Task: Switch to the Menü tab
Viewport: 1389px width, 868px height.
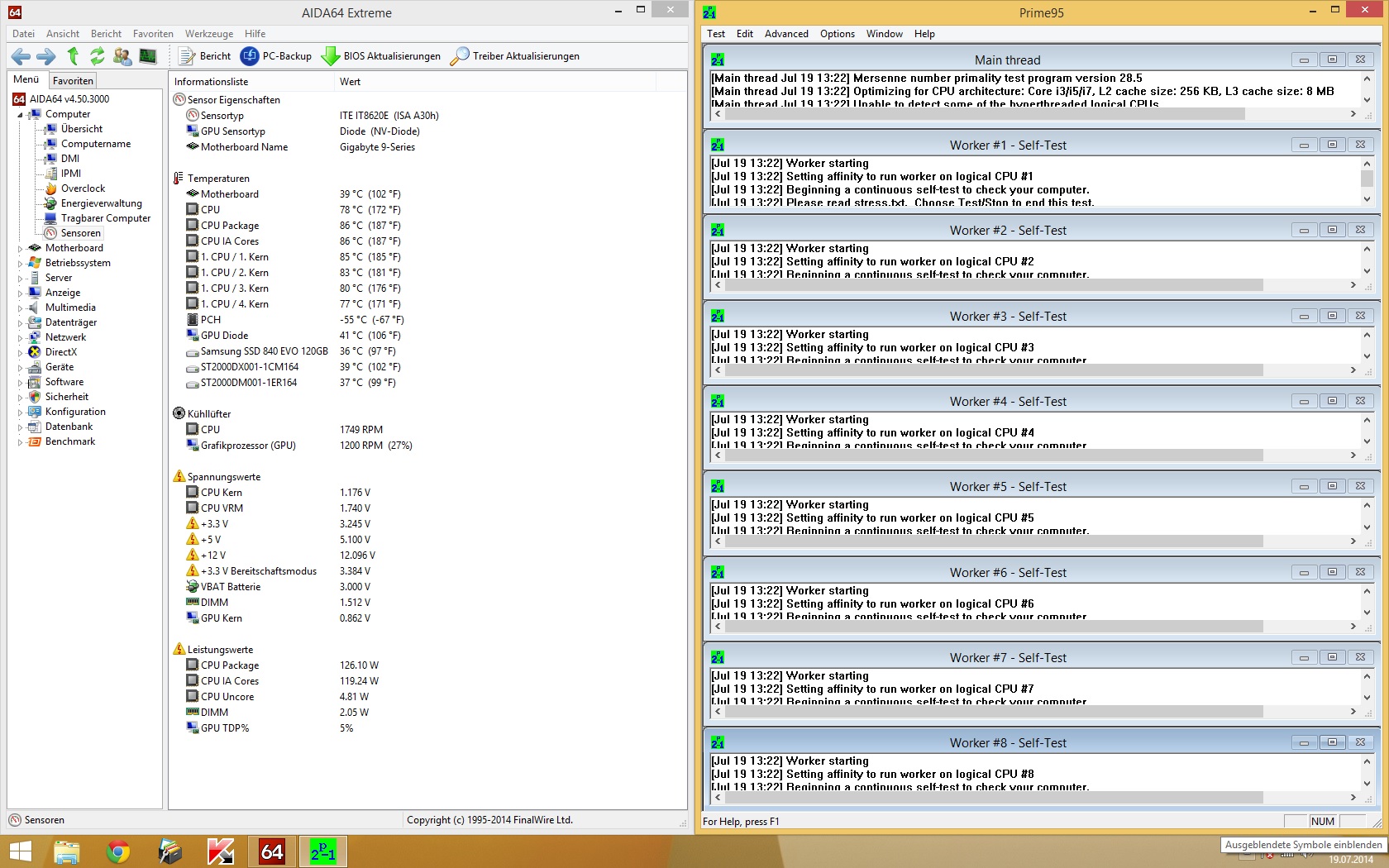Action: (x=26, y=79)
